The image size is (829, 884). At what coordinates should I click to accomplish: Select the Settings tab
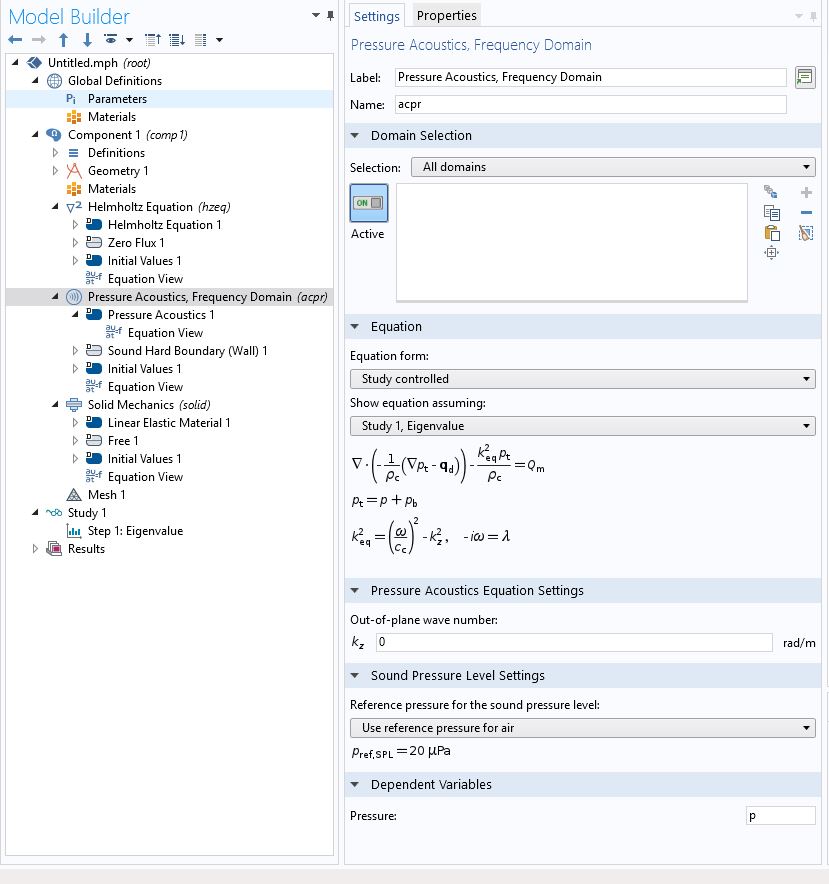click(377, 16)
